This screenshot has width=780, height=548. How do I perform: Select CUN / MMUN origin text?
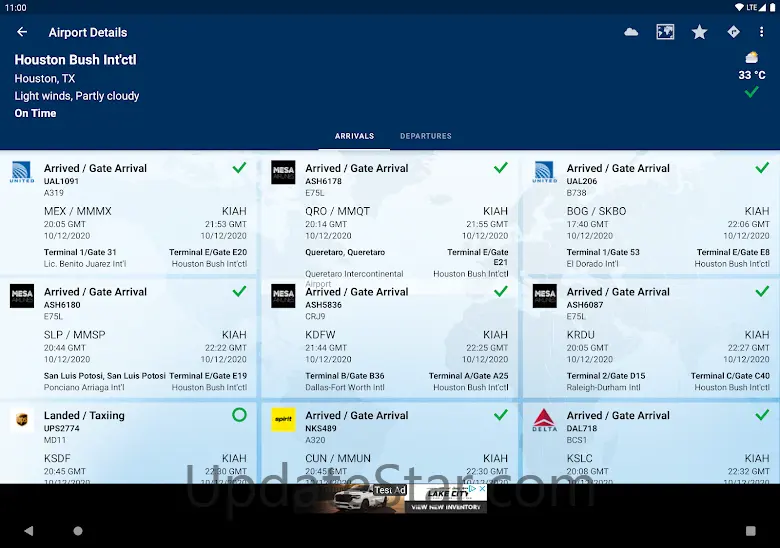tap(338, 458)
